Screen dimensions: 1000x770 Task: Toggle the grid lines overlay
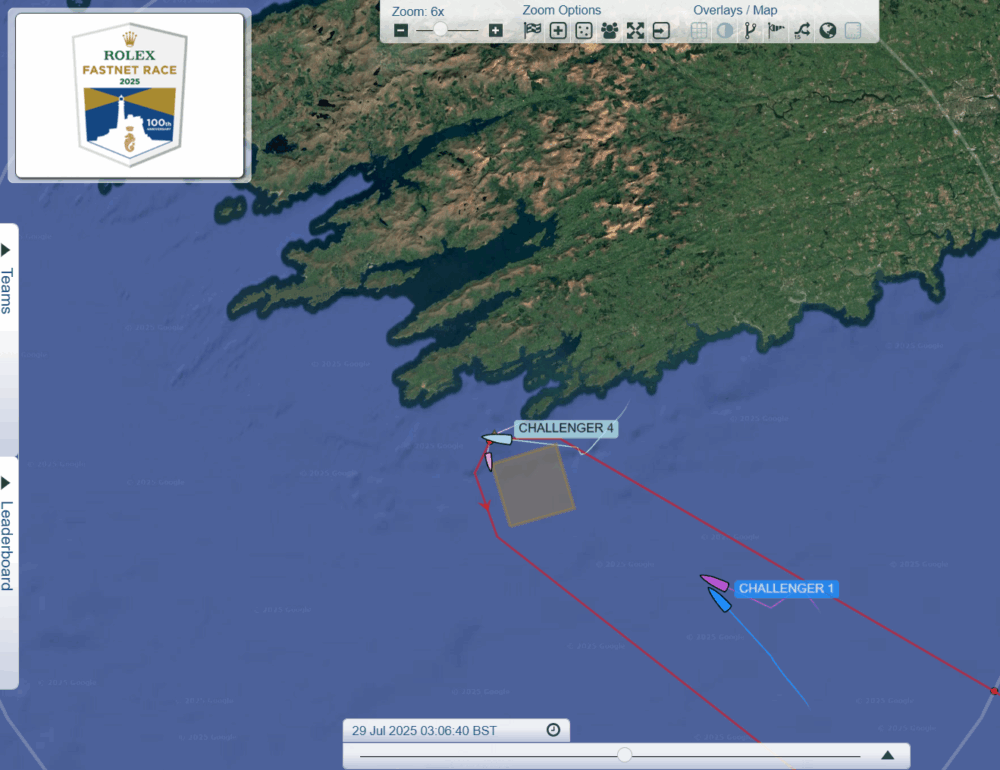700,30
